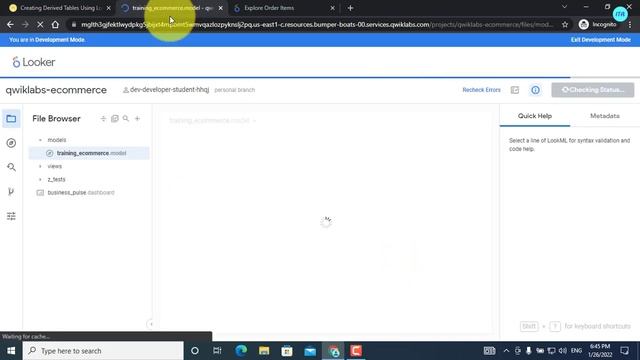Open the Project Health checklist icon
Image resolution: width=640 pixels, height=360 pixels.
[x=515, y=90]
